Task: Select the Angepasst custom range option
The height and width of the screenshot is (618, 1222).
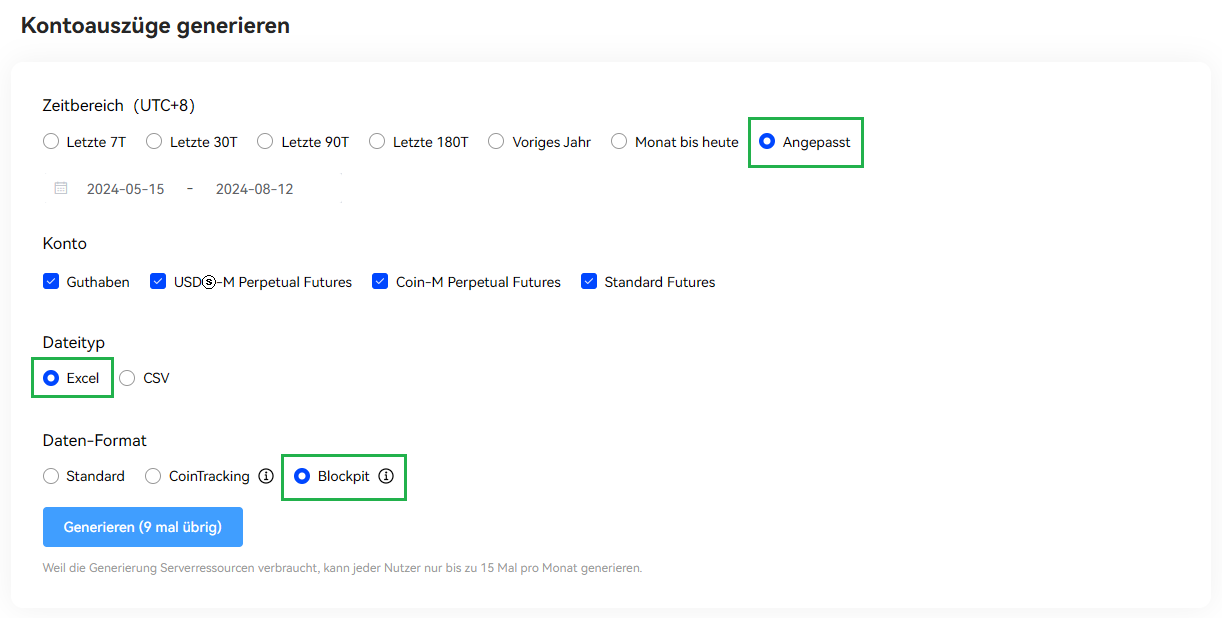Action: coord(767,142)
